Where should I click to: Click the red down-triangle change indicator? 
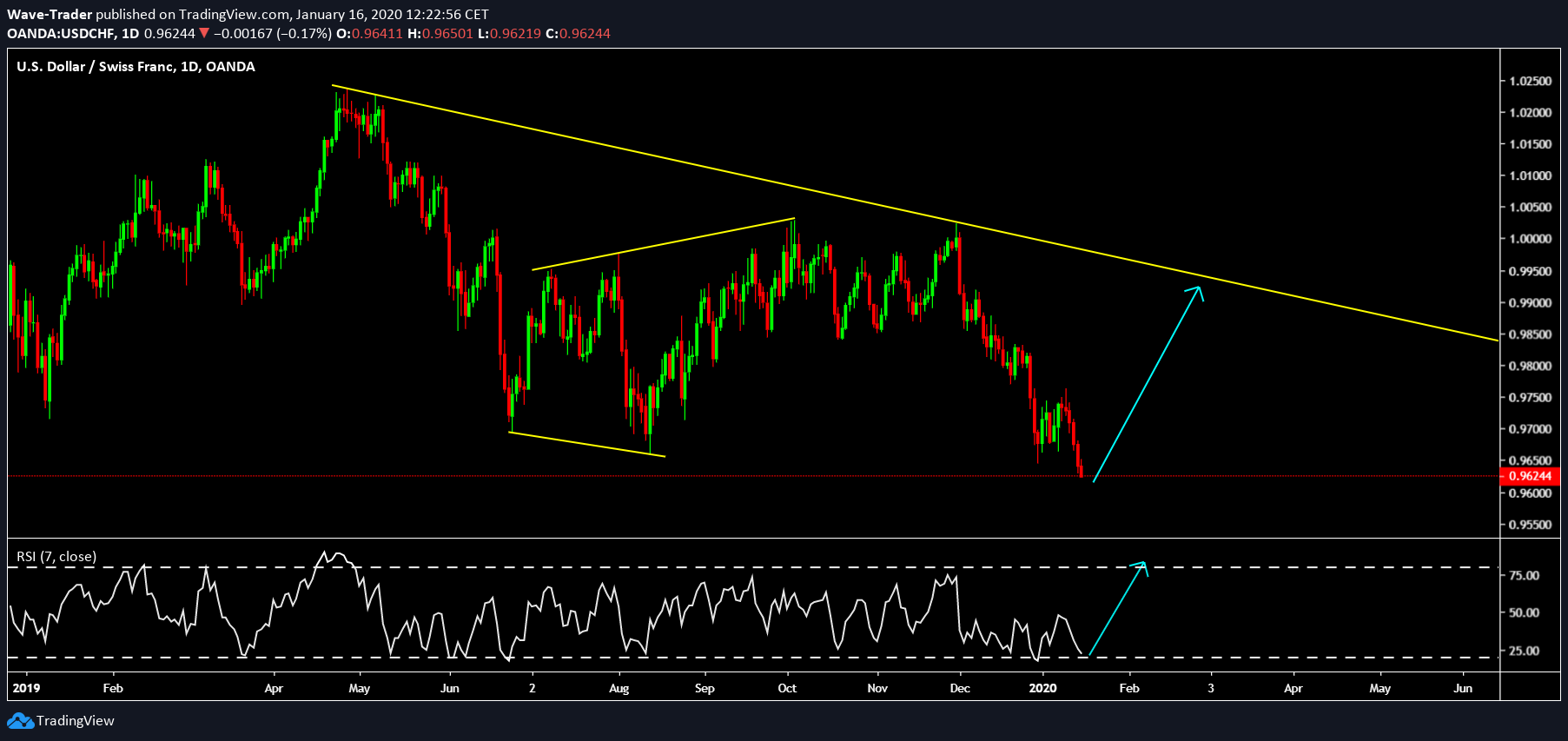204,34
